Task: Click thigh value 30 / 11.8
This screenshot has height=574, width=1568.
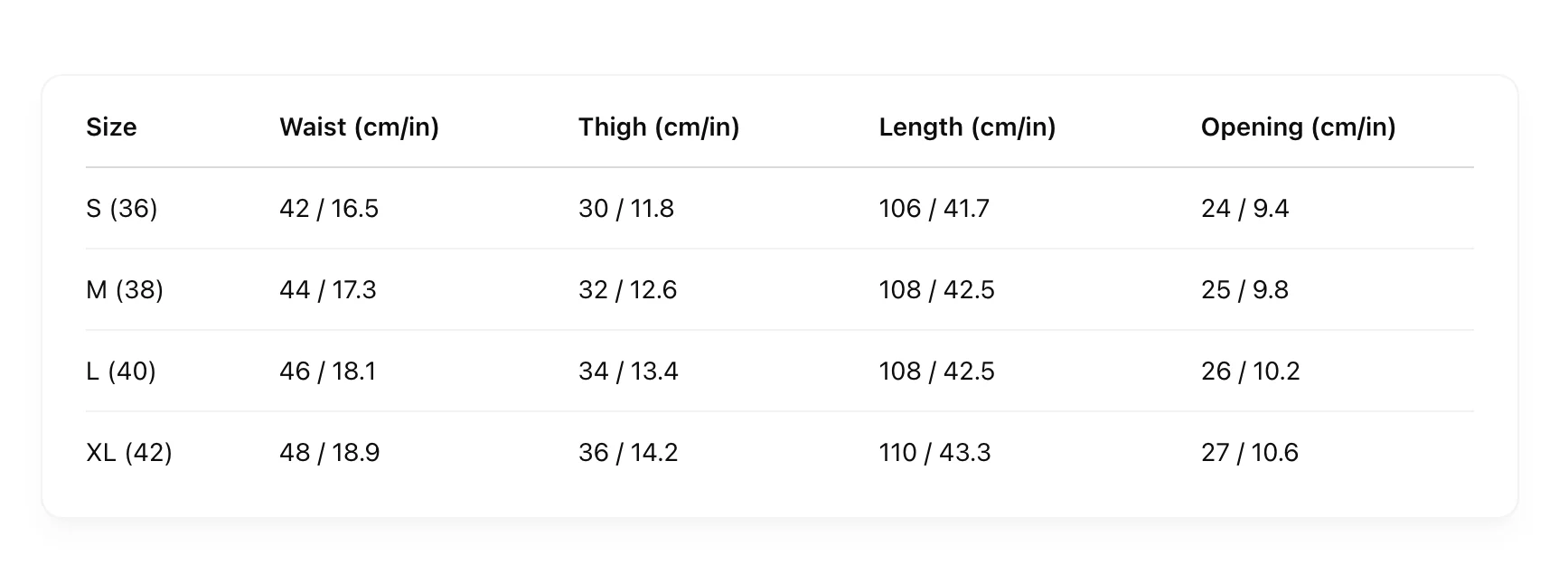Action: point(626,209)
